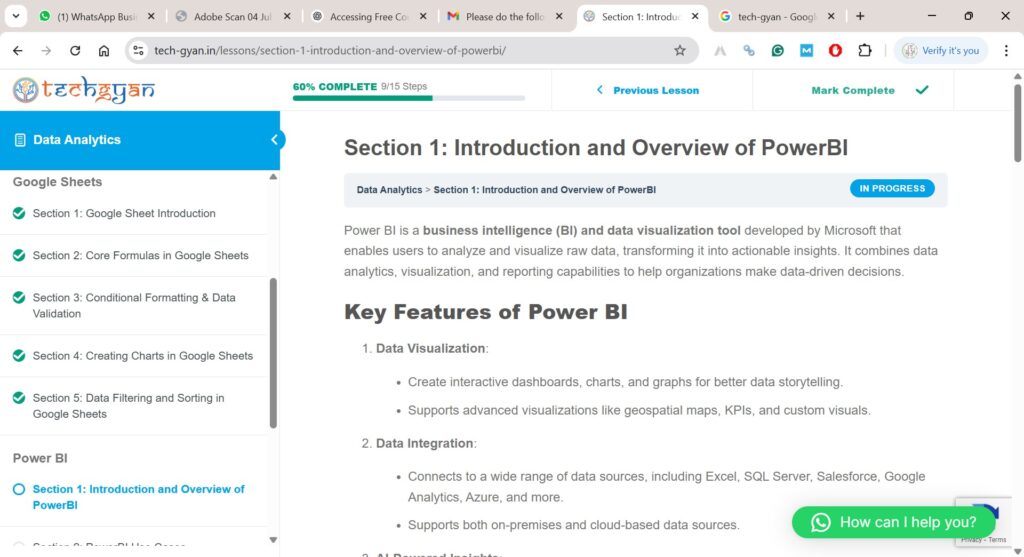The height and width of the screenshot is (557, 1024).
Task: Click the grey A-shaped extension icon
Action: coord(720,50)
